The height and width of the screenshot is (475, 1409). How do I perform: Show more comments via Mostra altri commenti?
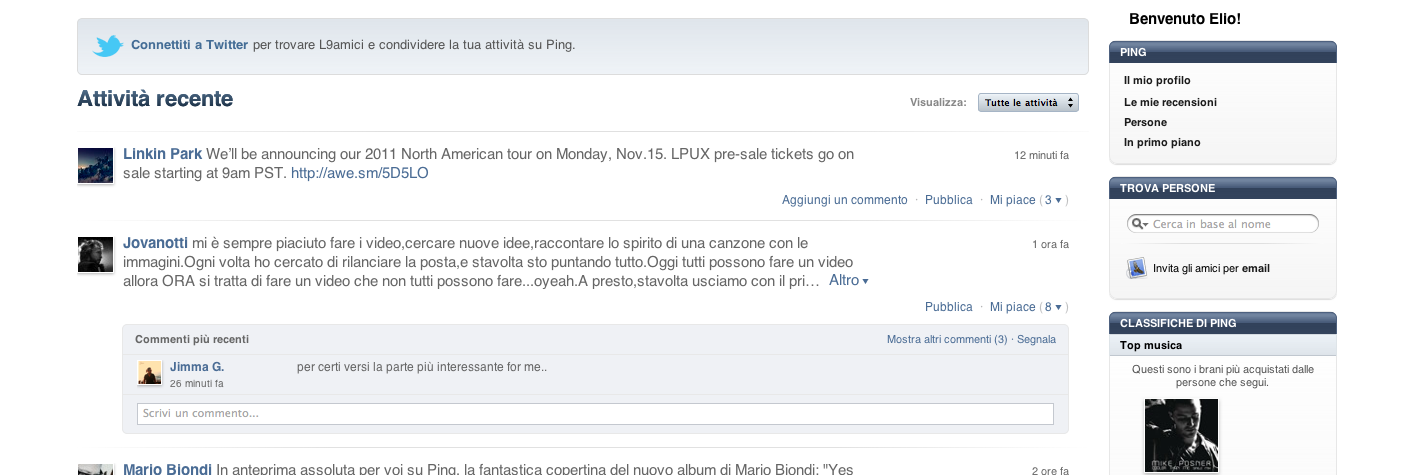(x=946, y=340)
